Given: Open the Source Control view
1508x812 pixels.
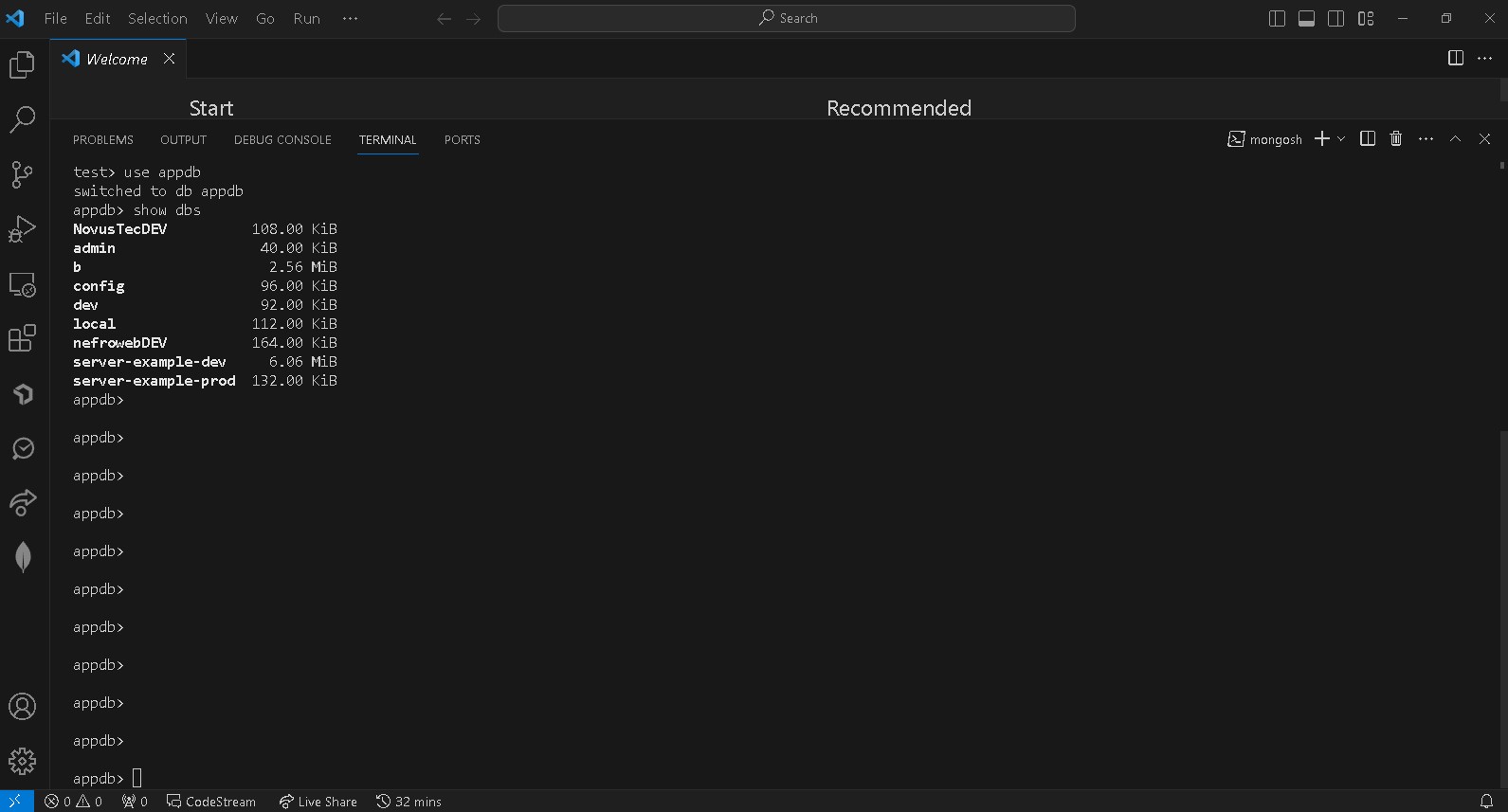Looking at the screenshot, I should pos(22,174).
